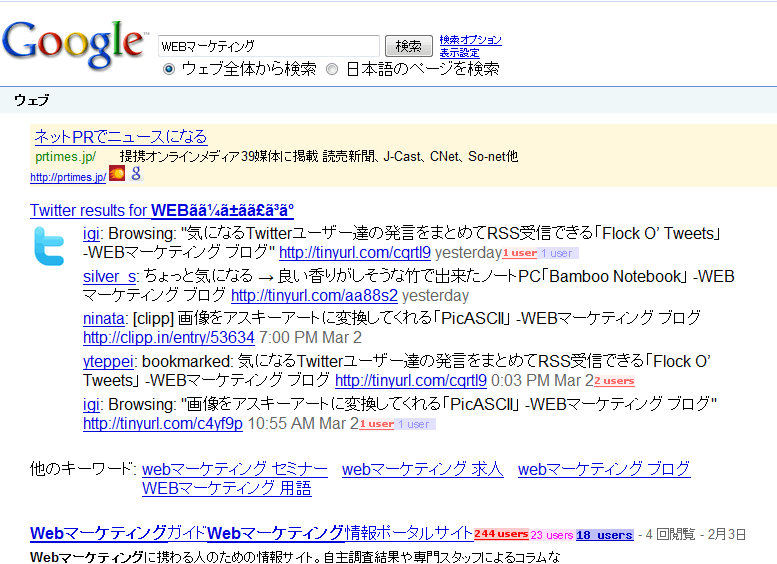Click the red '2 users' badge

click(x=614, y=381)
